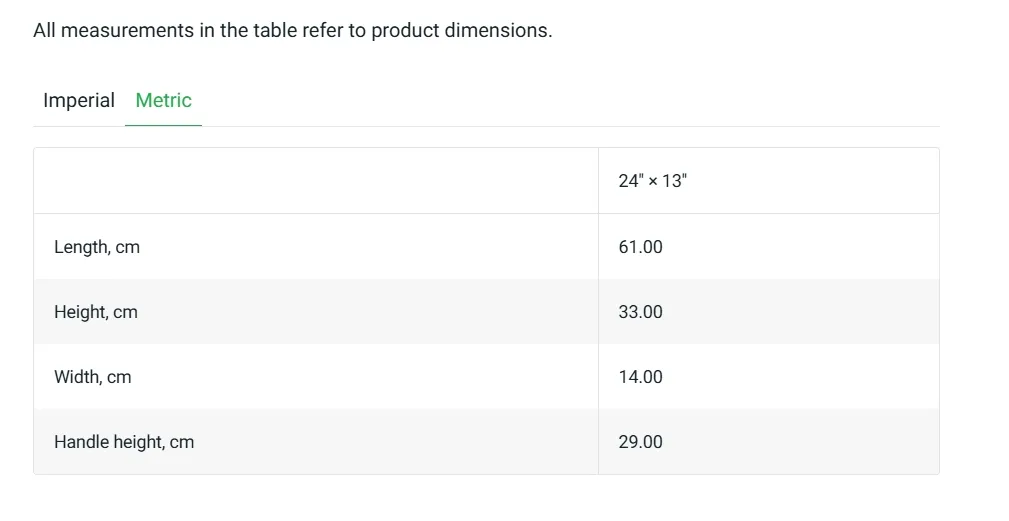Click the 29.00 handle height value
Screen dimensions: 1009x521
[x=640, y=442]
